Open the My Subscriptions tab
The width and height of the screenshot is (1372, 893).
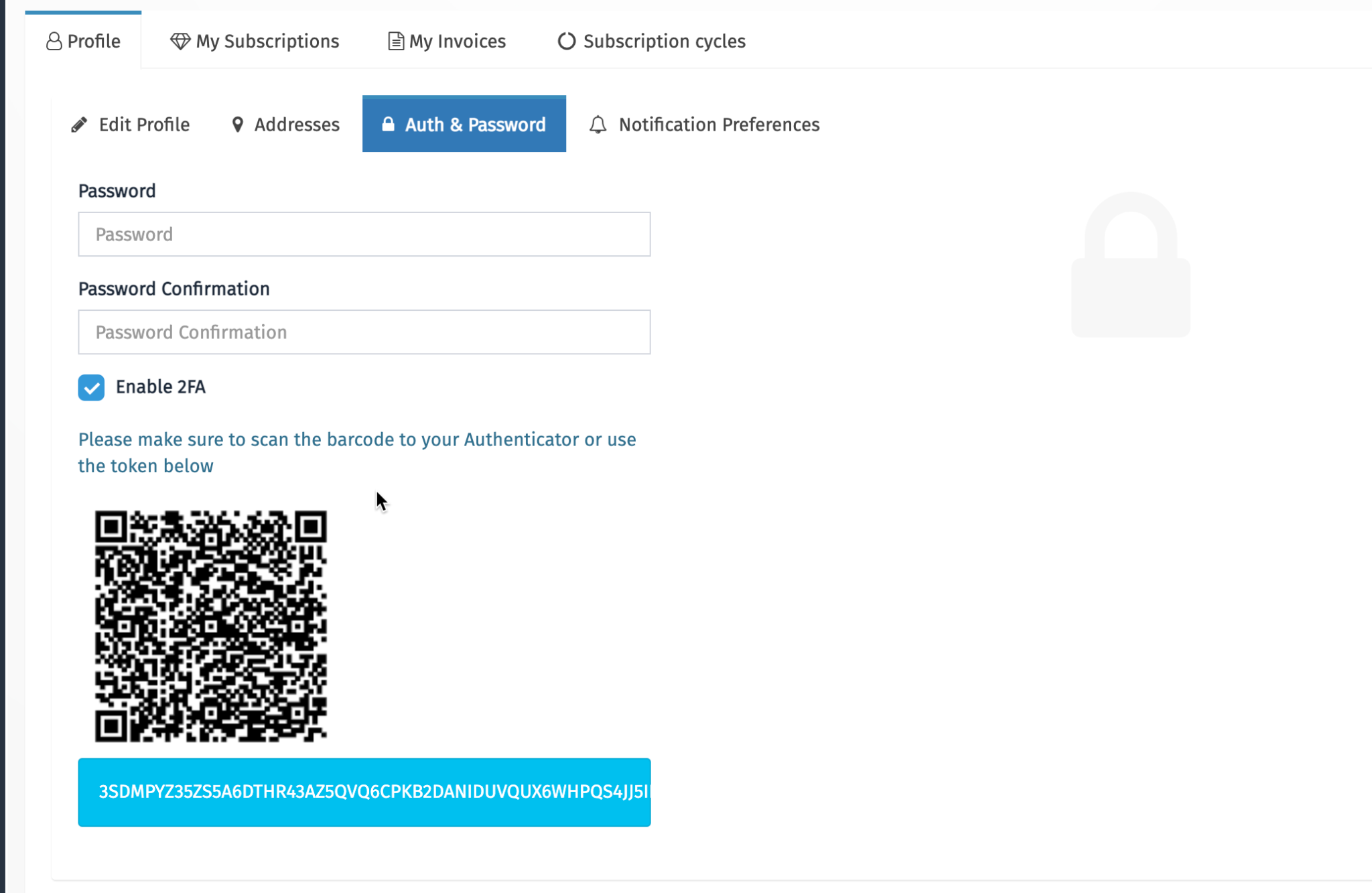point(255,42)
